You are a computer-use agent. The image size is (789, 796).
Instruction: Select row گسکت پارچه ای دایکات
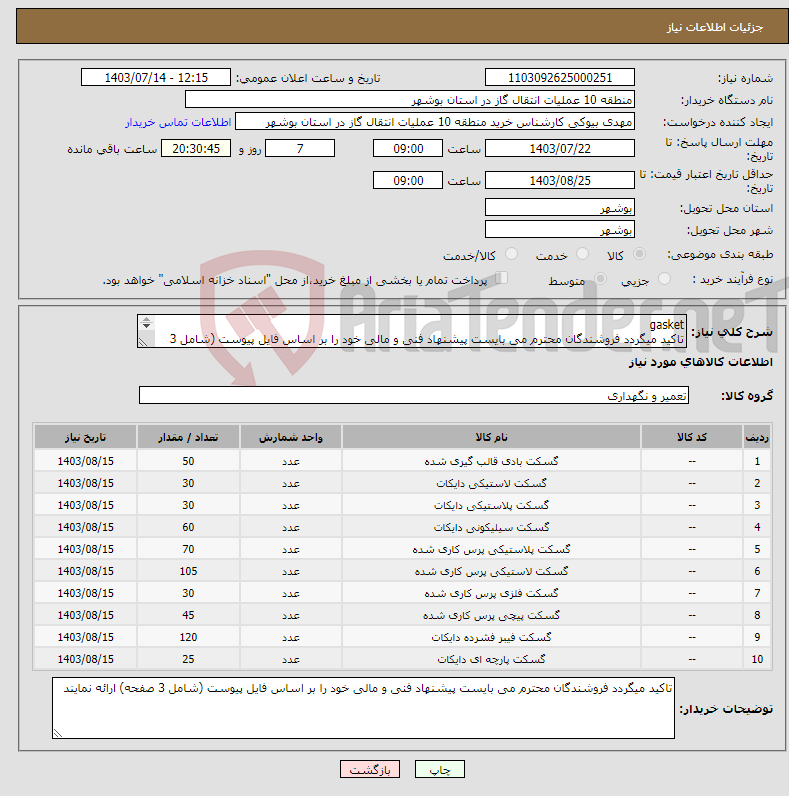click(402, 659)
